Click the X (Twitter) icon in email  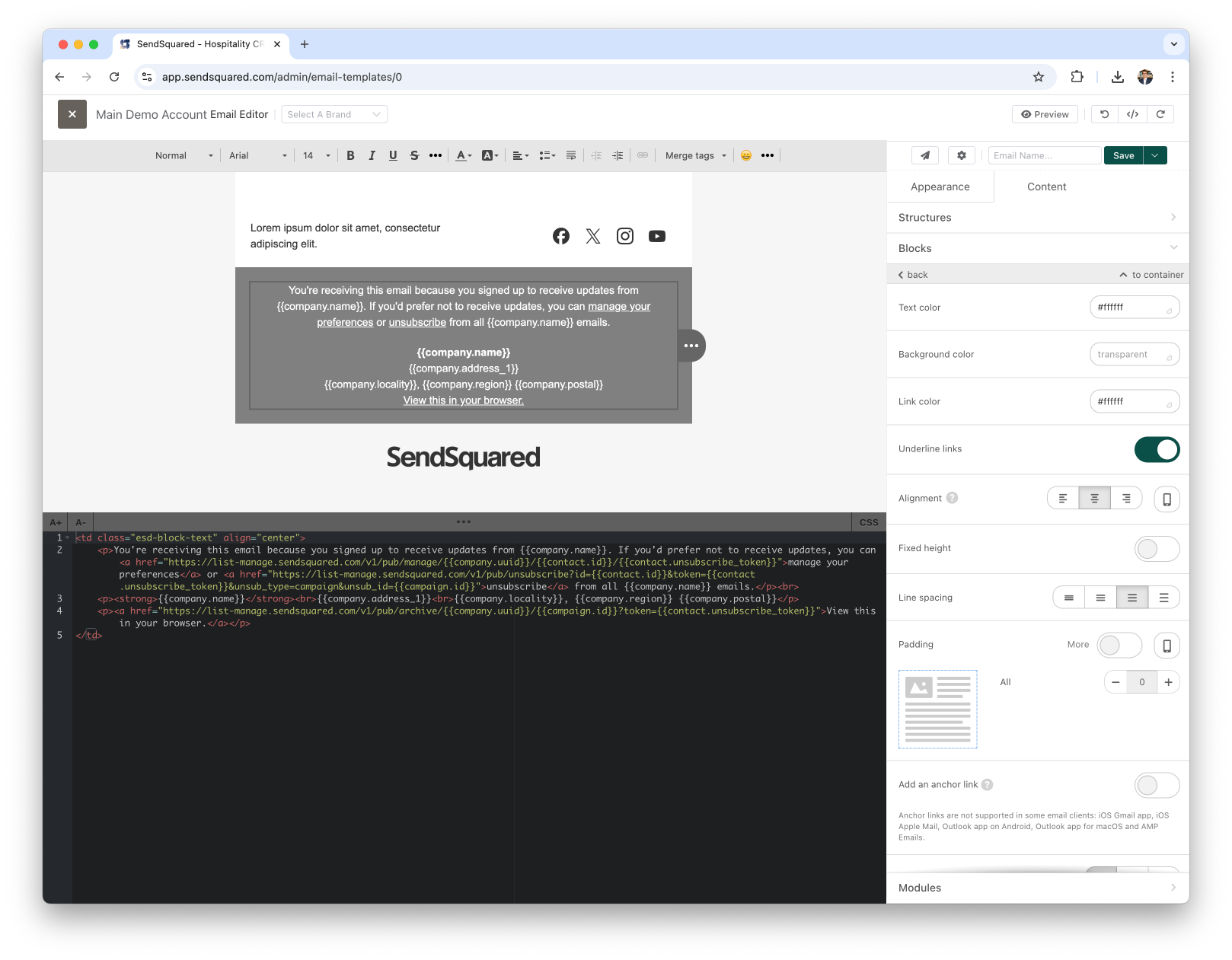593,236
